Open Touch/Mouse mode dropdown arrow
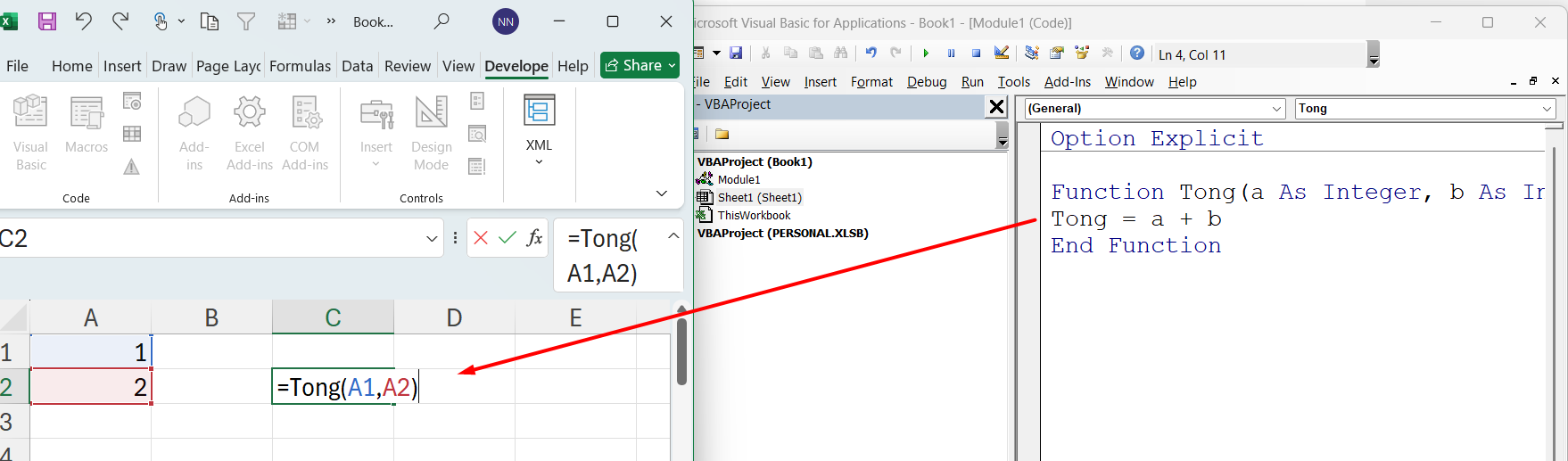The width and height of the screenshot is (1568, 461). click(181, 21)
